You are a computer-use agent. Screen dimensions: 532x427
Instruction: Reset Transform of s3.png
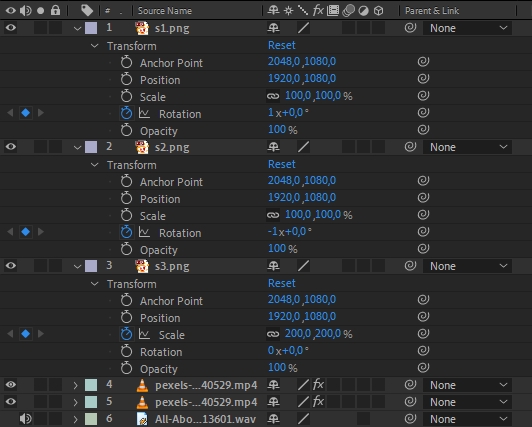click(282, 283)
